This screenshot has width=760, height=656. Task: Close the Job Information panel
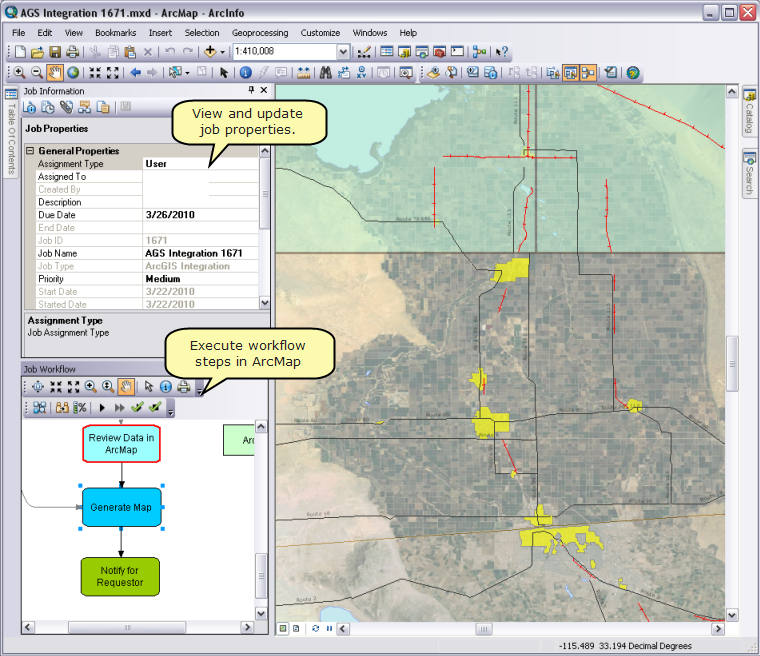point(264,90)
